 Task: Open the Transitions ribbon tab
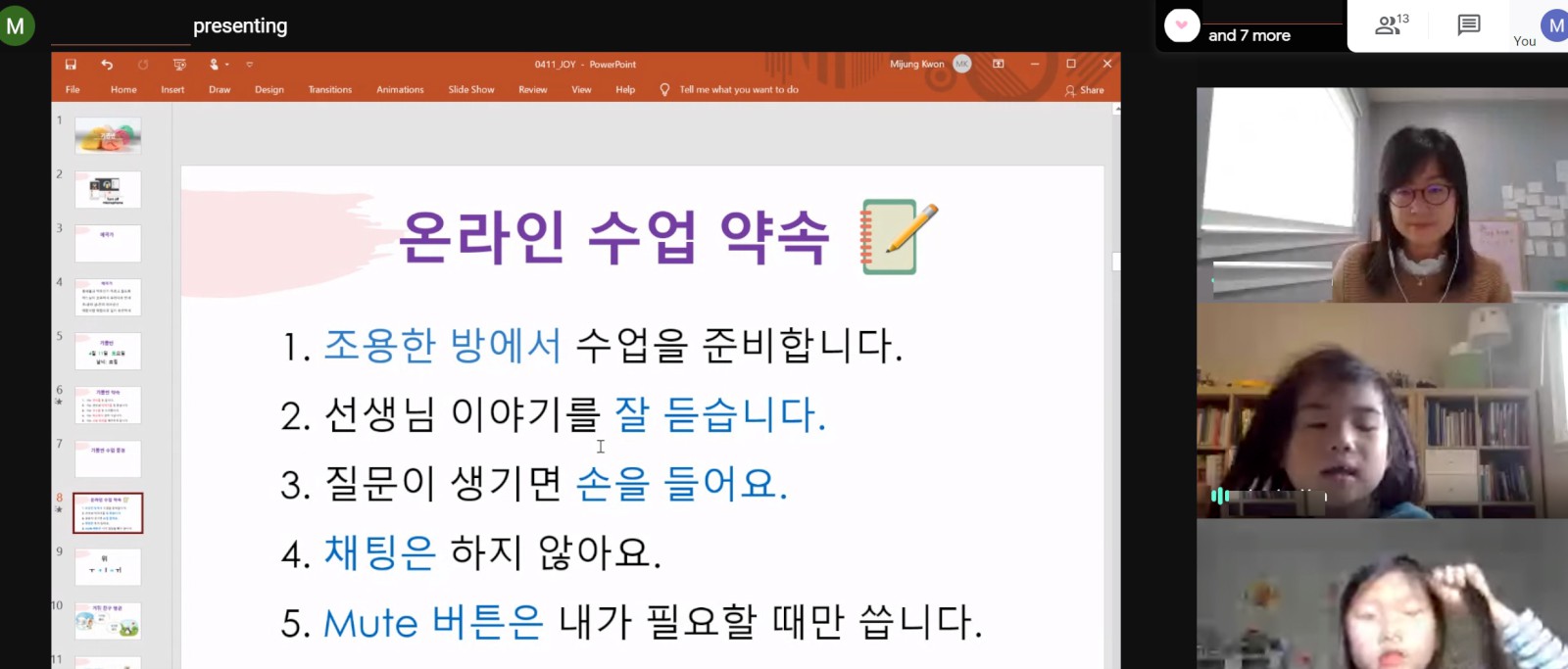tap(329, 90)
